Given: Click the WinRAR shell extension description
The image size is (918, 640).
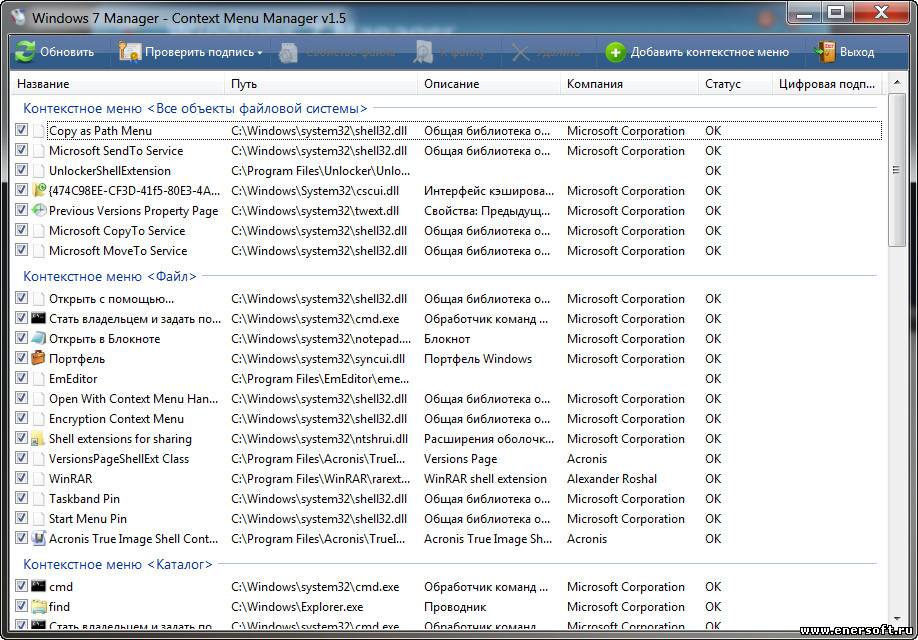Looking at the screenshot, I should [x=485, y=478].
